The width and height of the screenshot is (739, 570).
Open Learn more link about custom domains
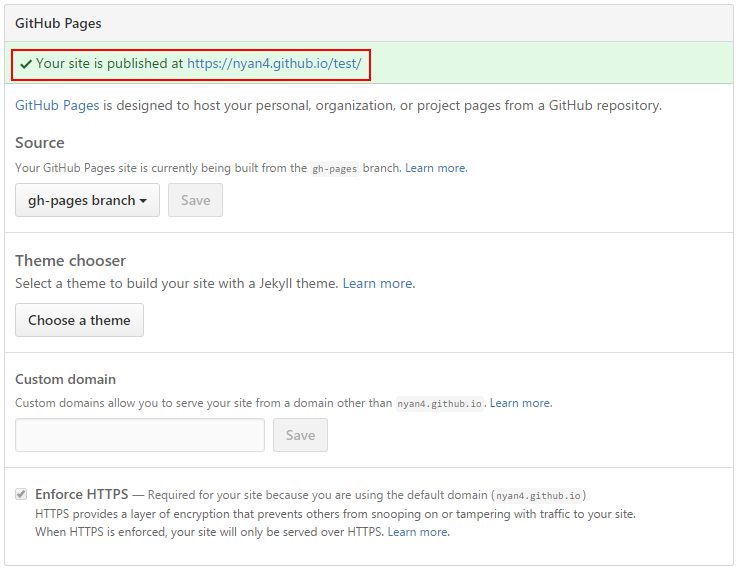tap(520, 403)
